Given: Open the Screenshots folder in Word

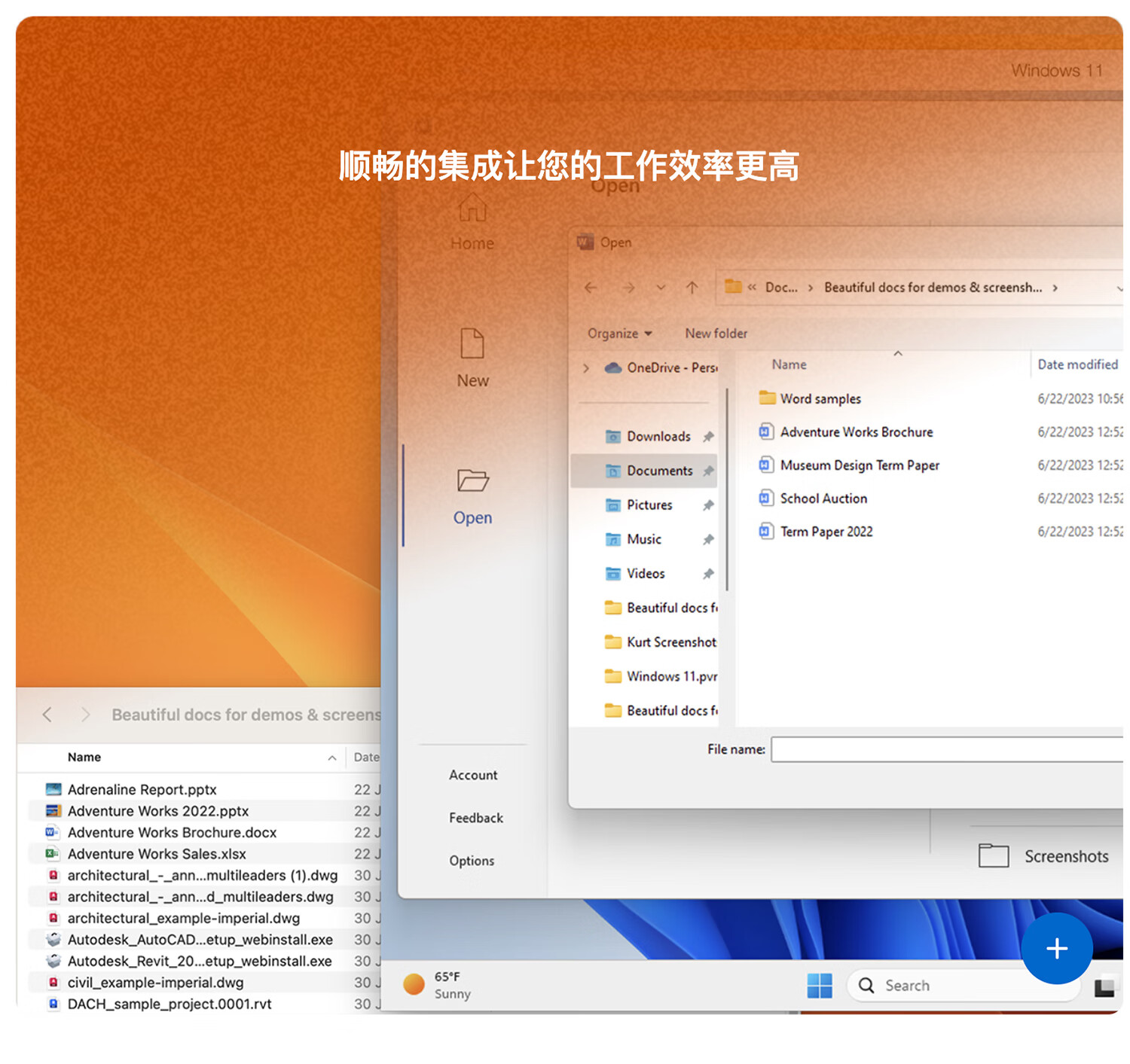Looking at the screenshot, I should click(x=1043, y=857).
